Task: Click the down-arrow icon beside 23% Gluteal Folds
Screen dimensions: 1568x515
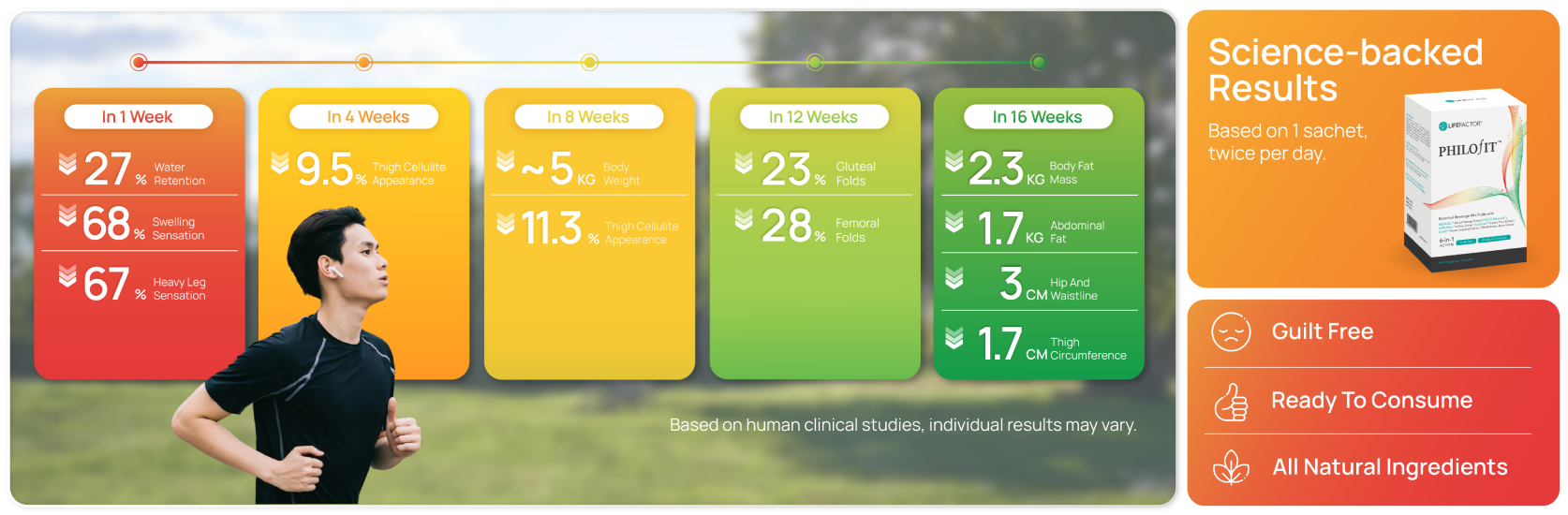Action: 744,163
